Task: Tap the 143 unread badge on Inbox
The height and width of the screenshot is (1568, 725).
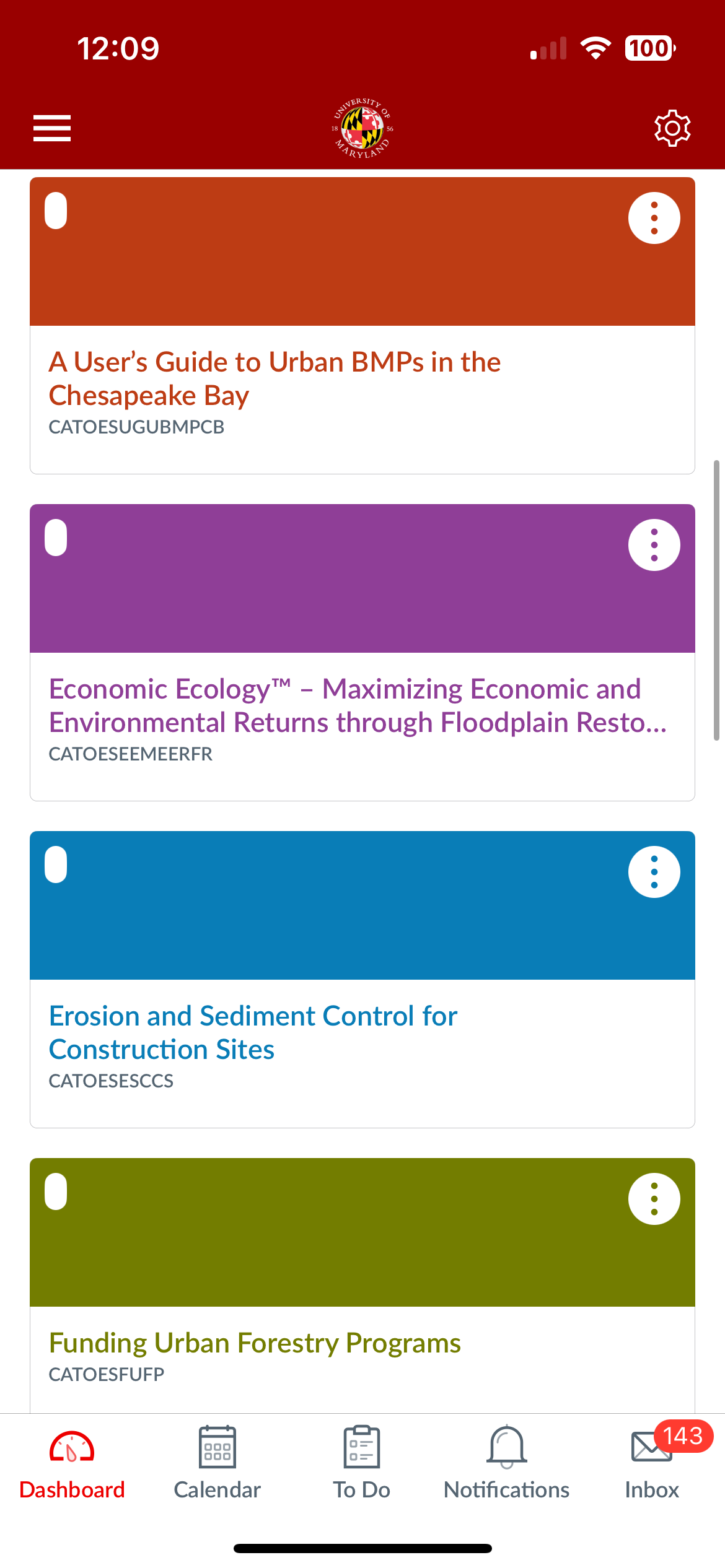Action: point(683,1435)
